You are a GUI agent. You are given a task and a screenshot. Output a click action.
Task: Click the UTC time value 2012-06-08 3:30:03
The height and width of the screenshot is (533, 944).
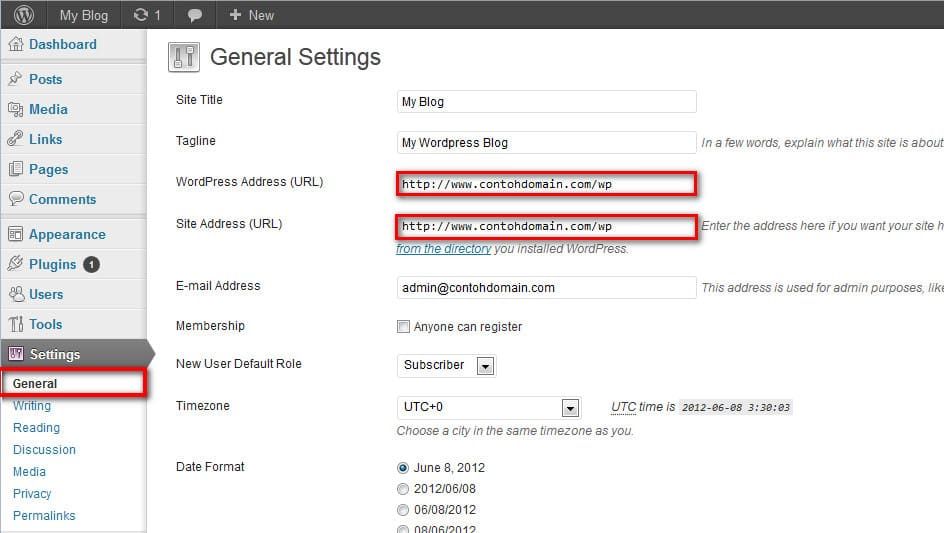point(735,408)
